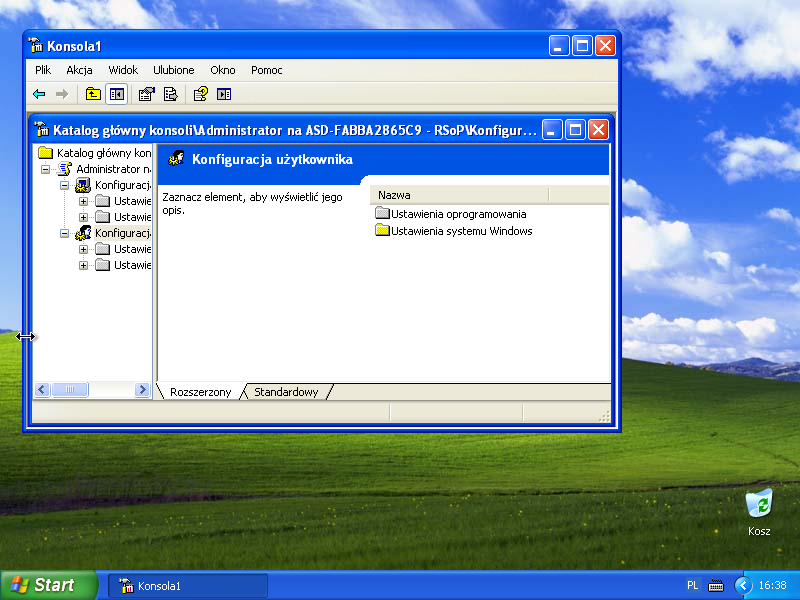
Task: Open the Widok menu
Action: point(123,70)
